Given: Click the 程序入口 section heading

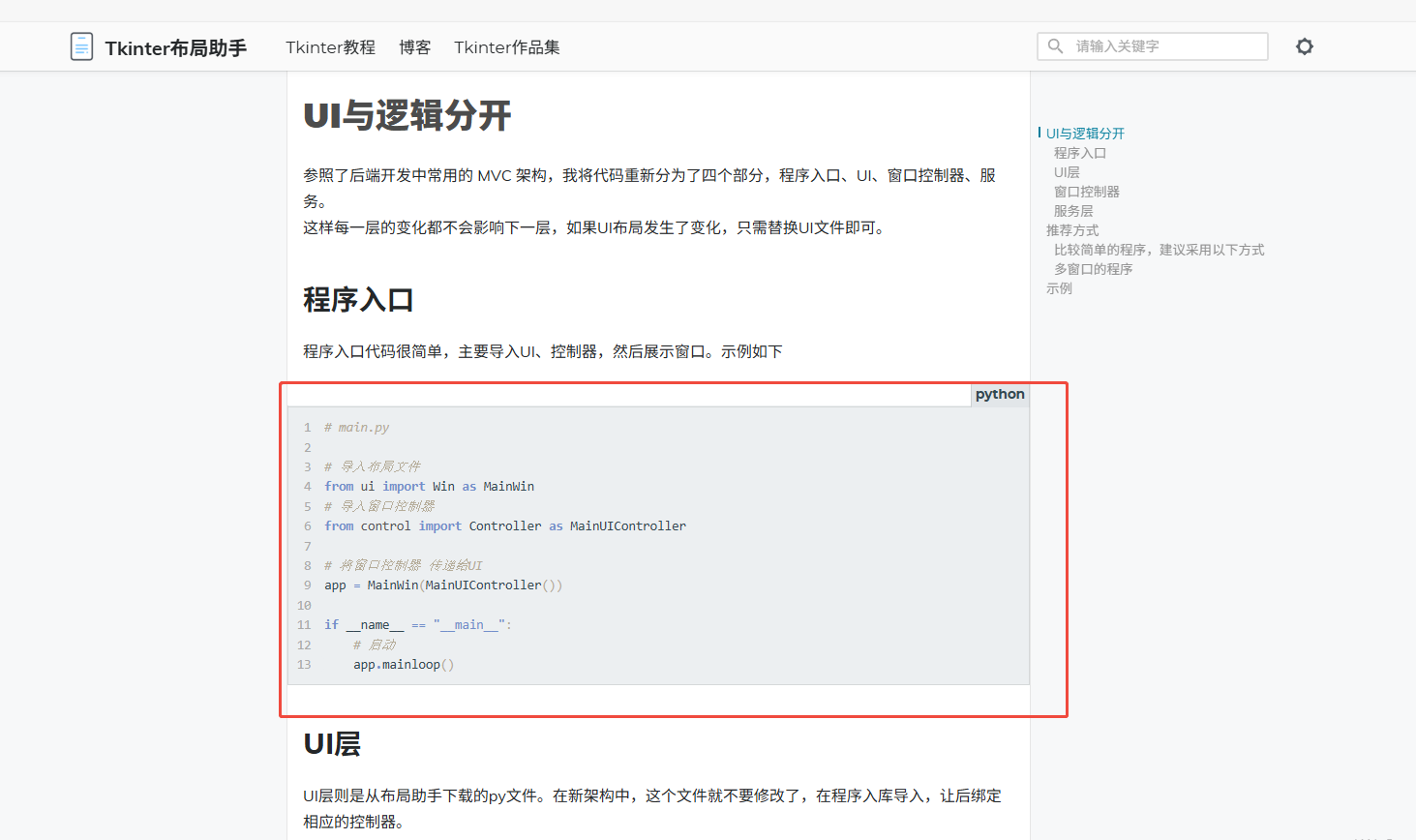Looking at the screenshot, I should [358, 300].
